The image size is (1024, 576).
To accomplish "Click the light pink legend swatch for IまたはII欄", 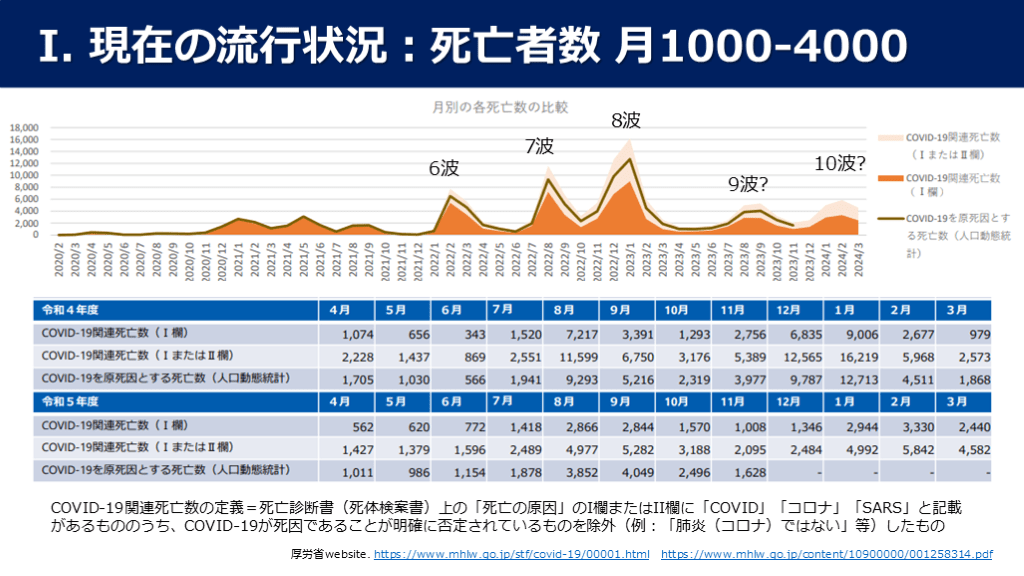I will click(x=886, y=137).
